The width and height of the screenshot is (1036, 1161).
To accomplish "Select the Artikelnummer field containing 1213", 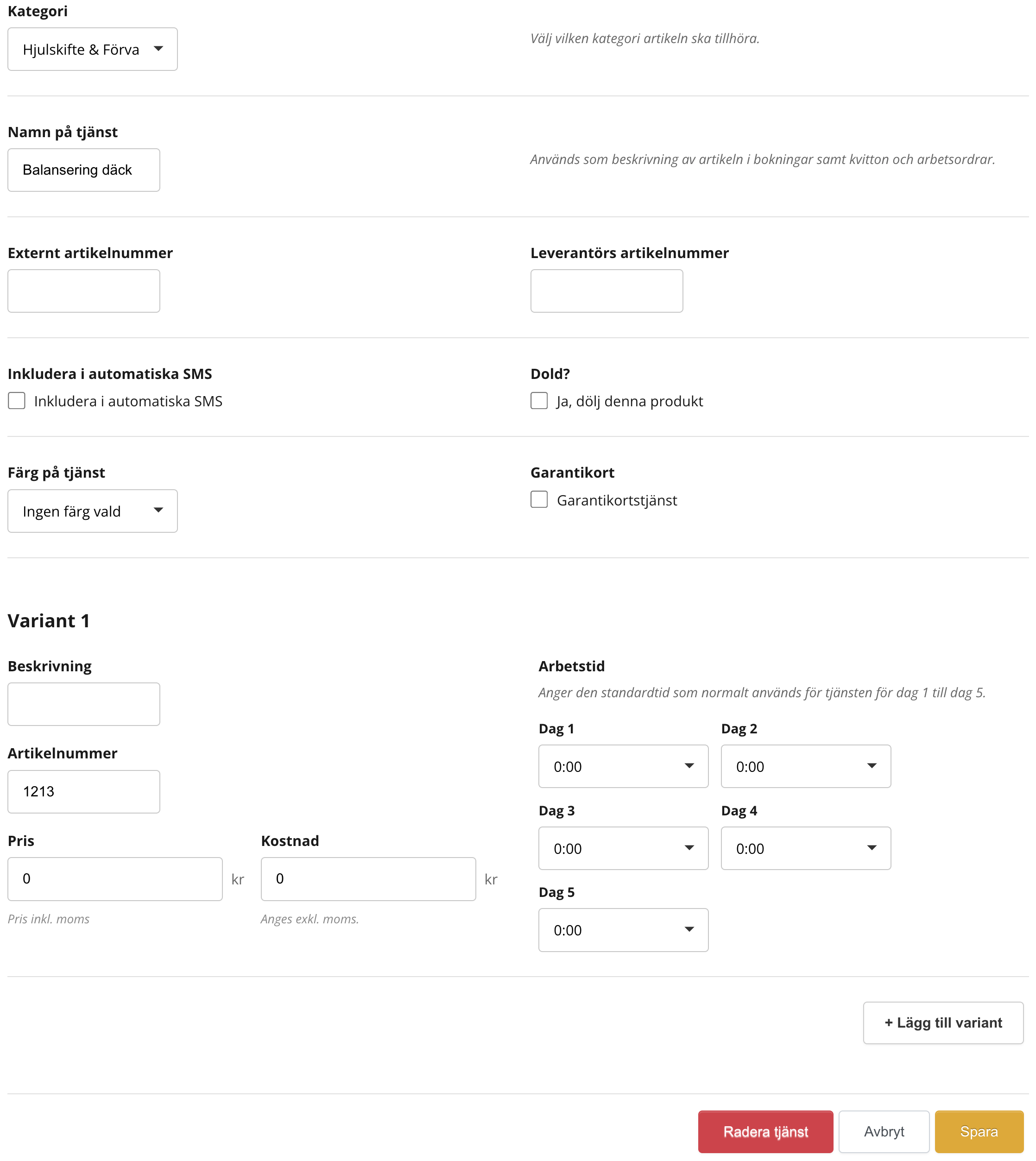I will [x=84, y=792].
